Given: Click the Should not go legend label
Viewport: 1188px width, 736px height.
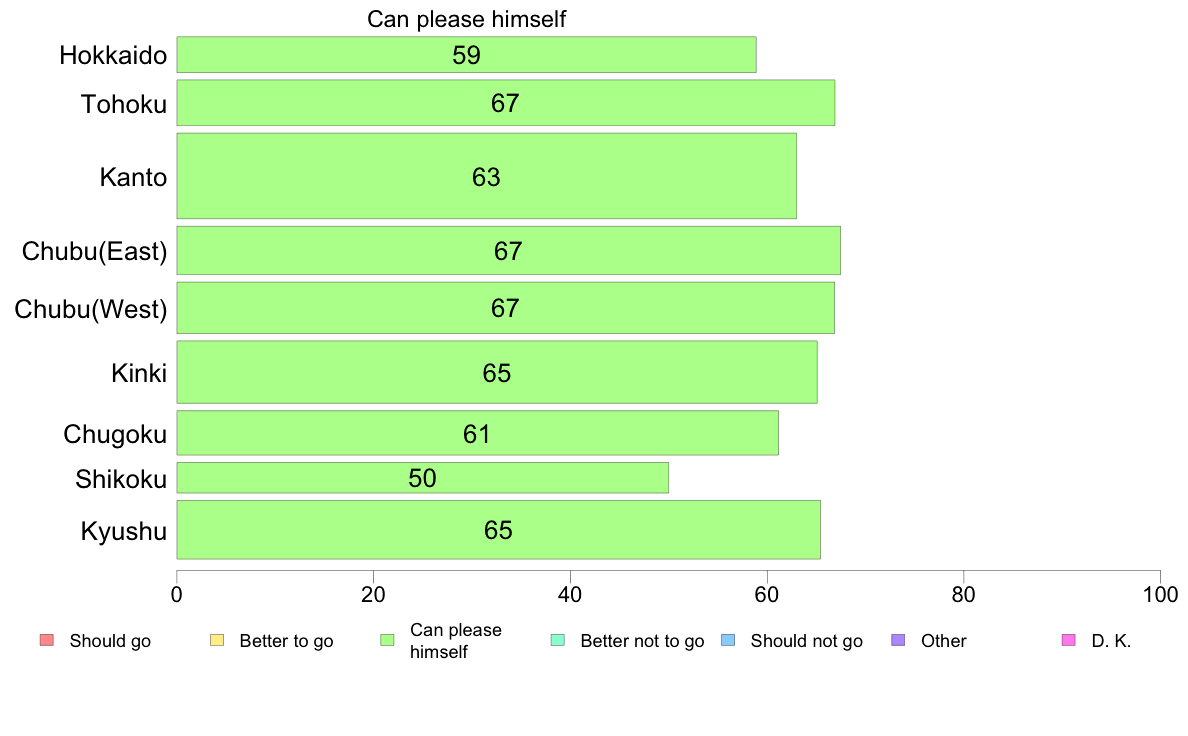Looking at the screenshot, I should click(x=806, y=641).
